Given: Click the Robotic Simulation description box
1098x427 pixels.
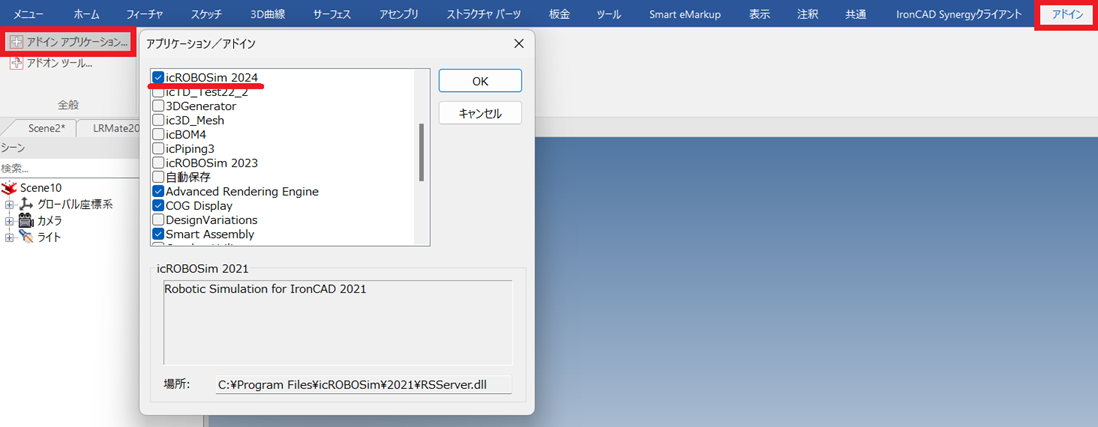Looking at the screenshot, I should point(338,322).
